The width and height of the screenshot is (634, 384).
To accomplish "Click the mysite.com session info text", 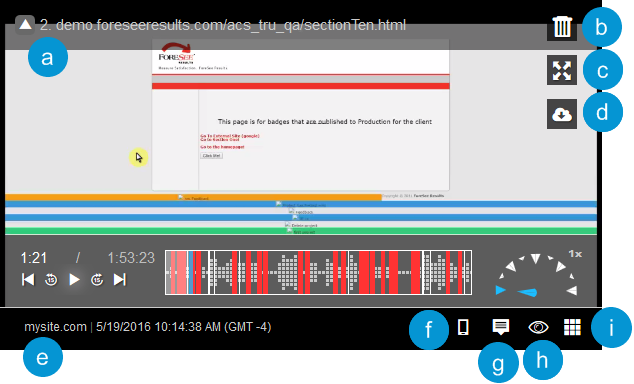I will click(x=148, y=327).
